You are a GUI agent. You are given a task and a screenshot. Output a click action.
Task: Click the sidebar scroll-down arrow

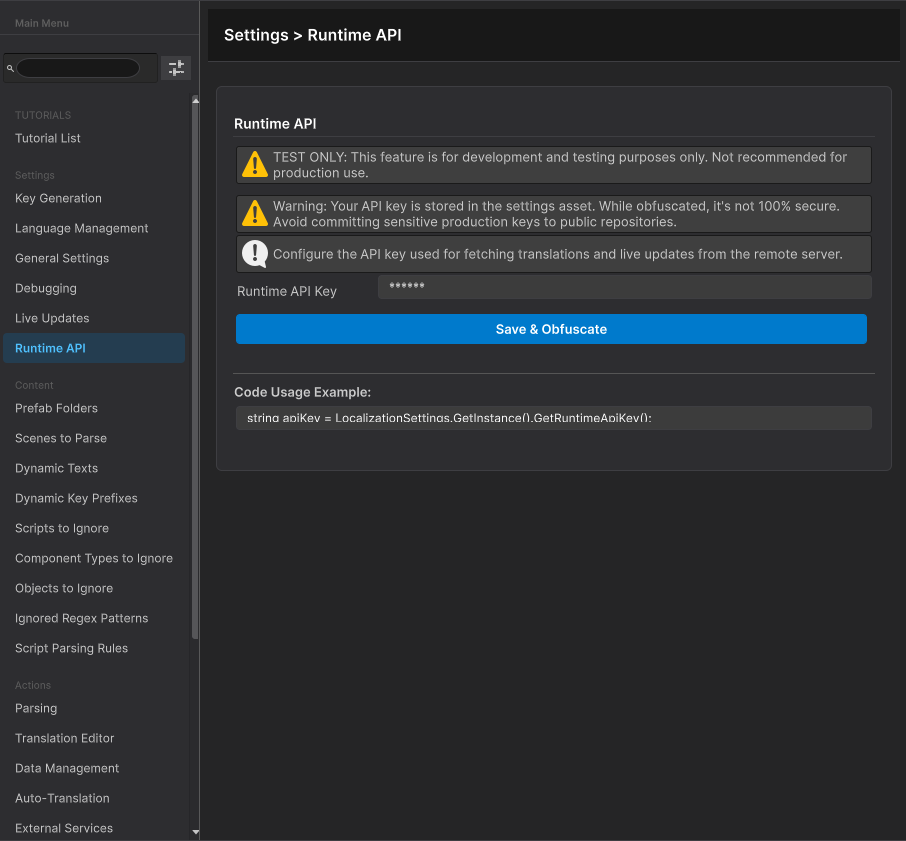(196, 832)
